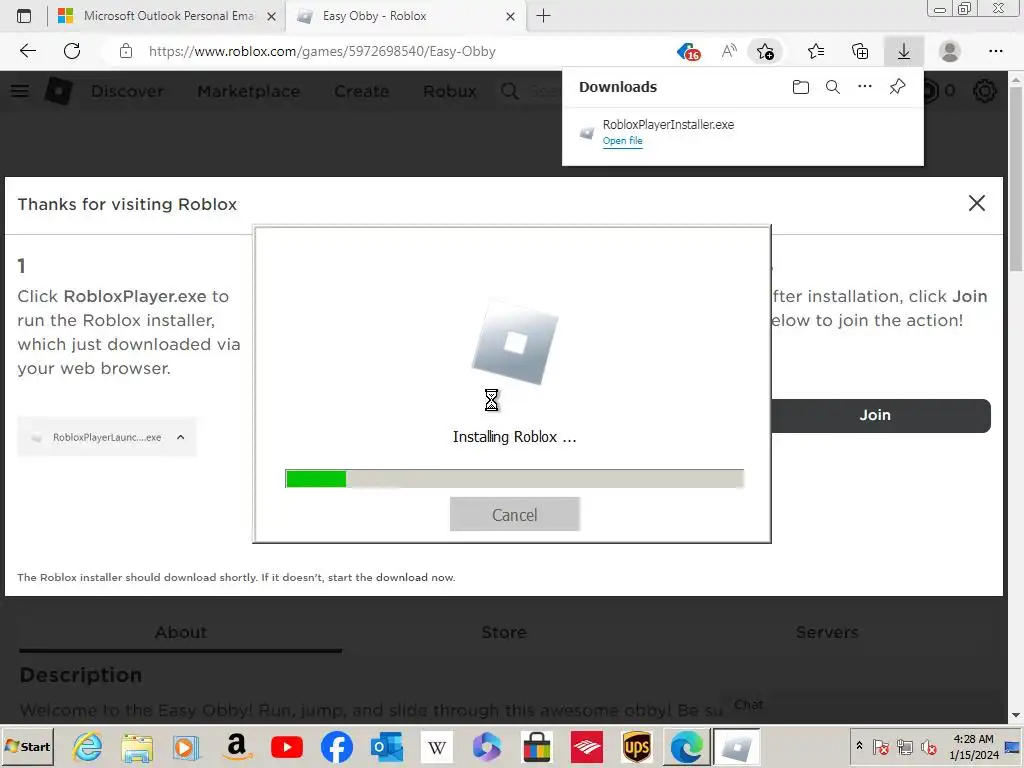1024x768 pixels.
Task: Open Facebook from the taskbar
Action: click(337, 746)
